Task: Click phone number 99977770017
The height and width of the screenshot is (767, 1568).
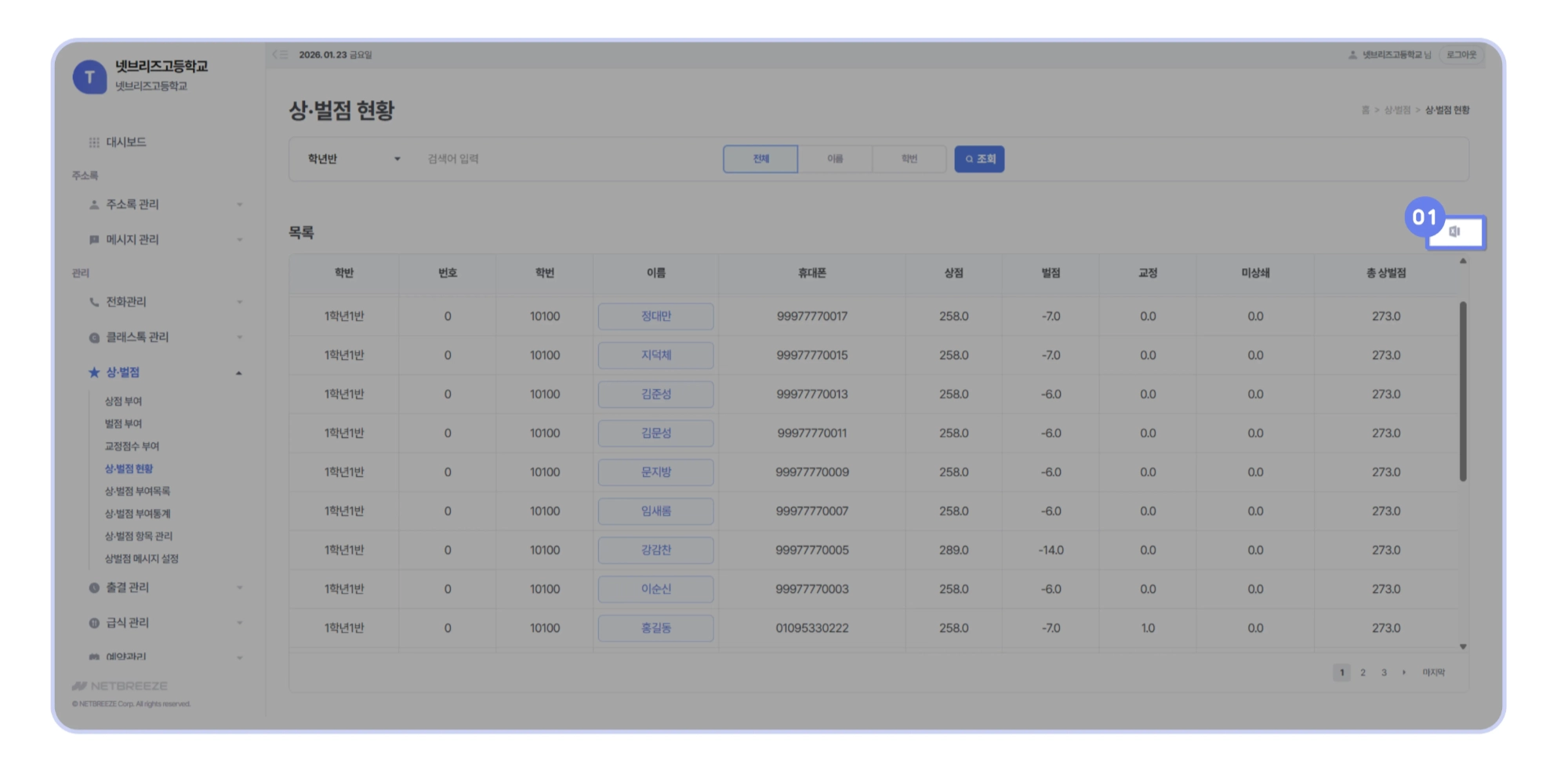Action: (x=812, y=317)
